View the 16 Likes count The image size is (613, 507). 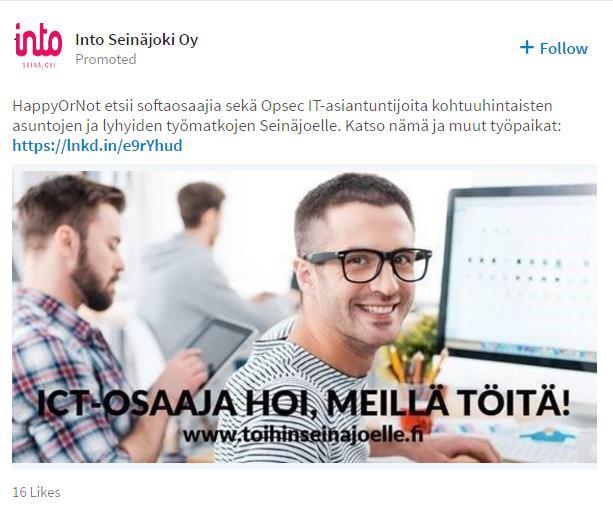click(x=36, y=492)
